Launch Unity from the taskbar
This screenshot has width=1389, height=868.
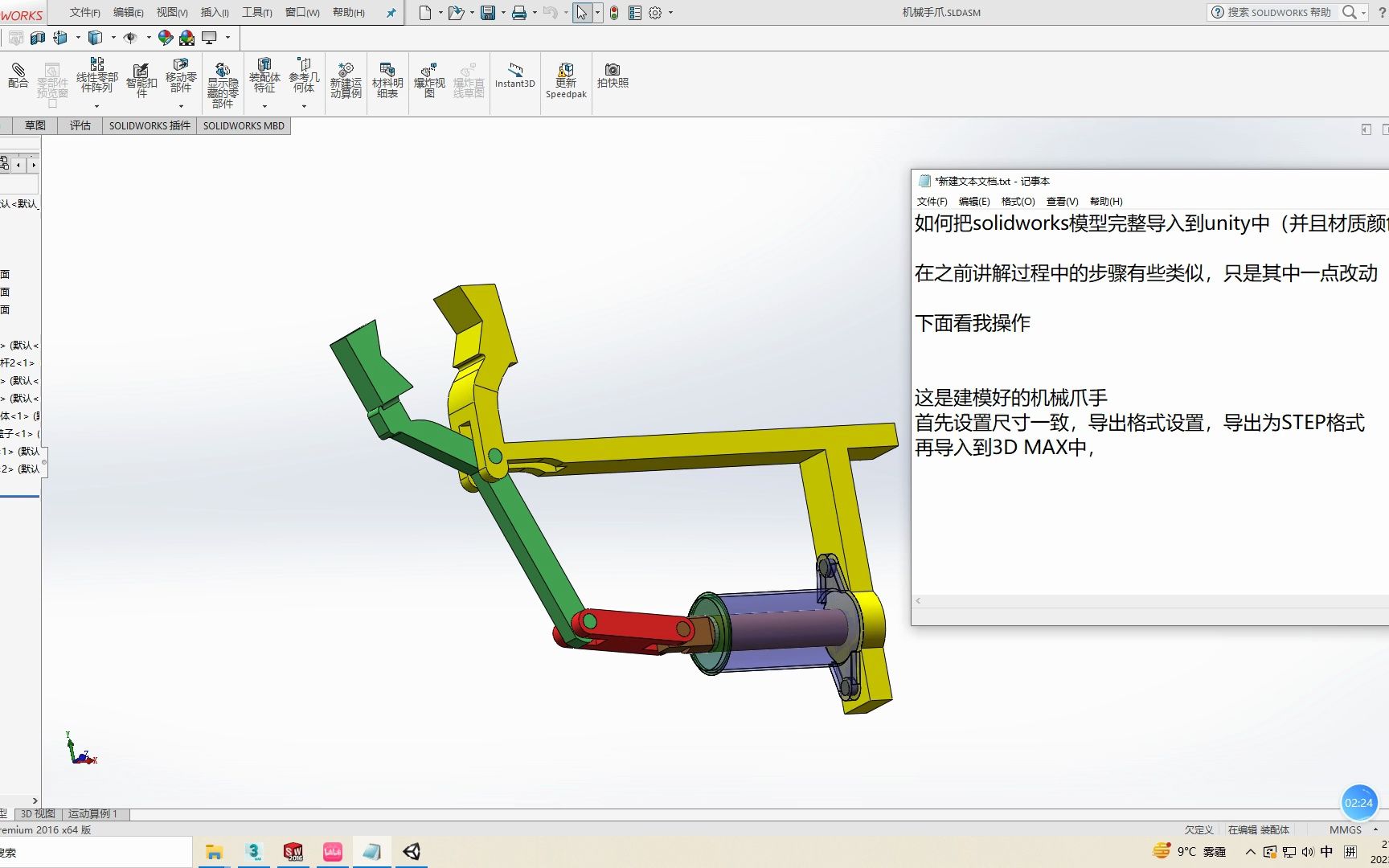412,851
